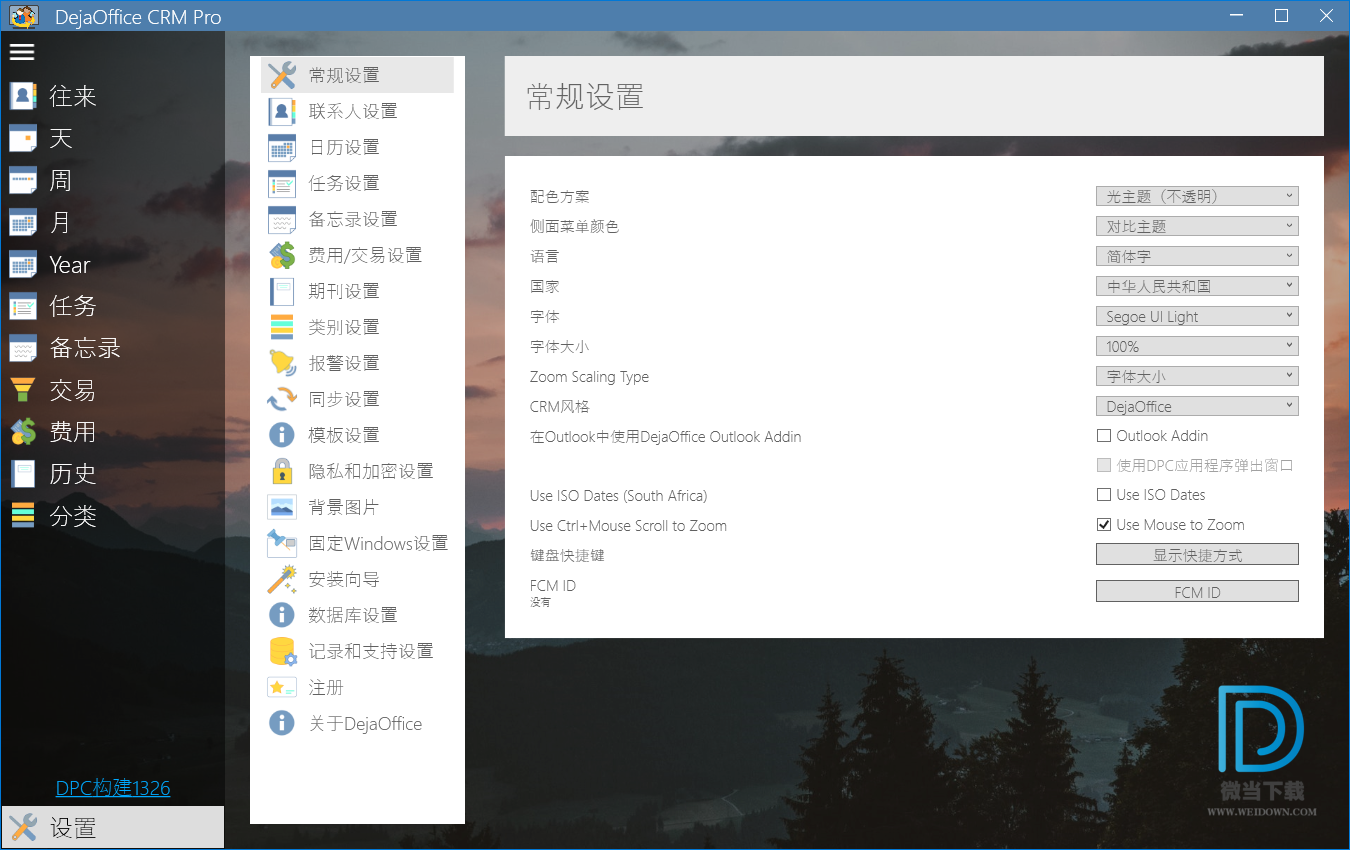Click the 日历设置 calendar icon

(x=282, y=147)
